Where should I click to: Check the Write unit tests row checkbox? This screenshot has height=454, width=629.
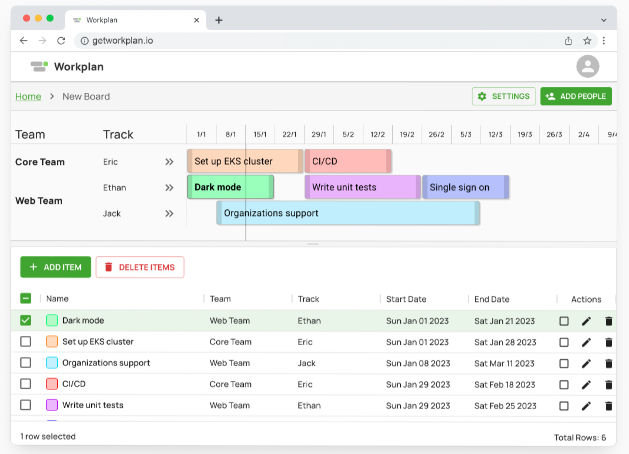tap(26, 405)
